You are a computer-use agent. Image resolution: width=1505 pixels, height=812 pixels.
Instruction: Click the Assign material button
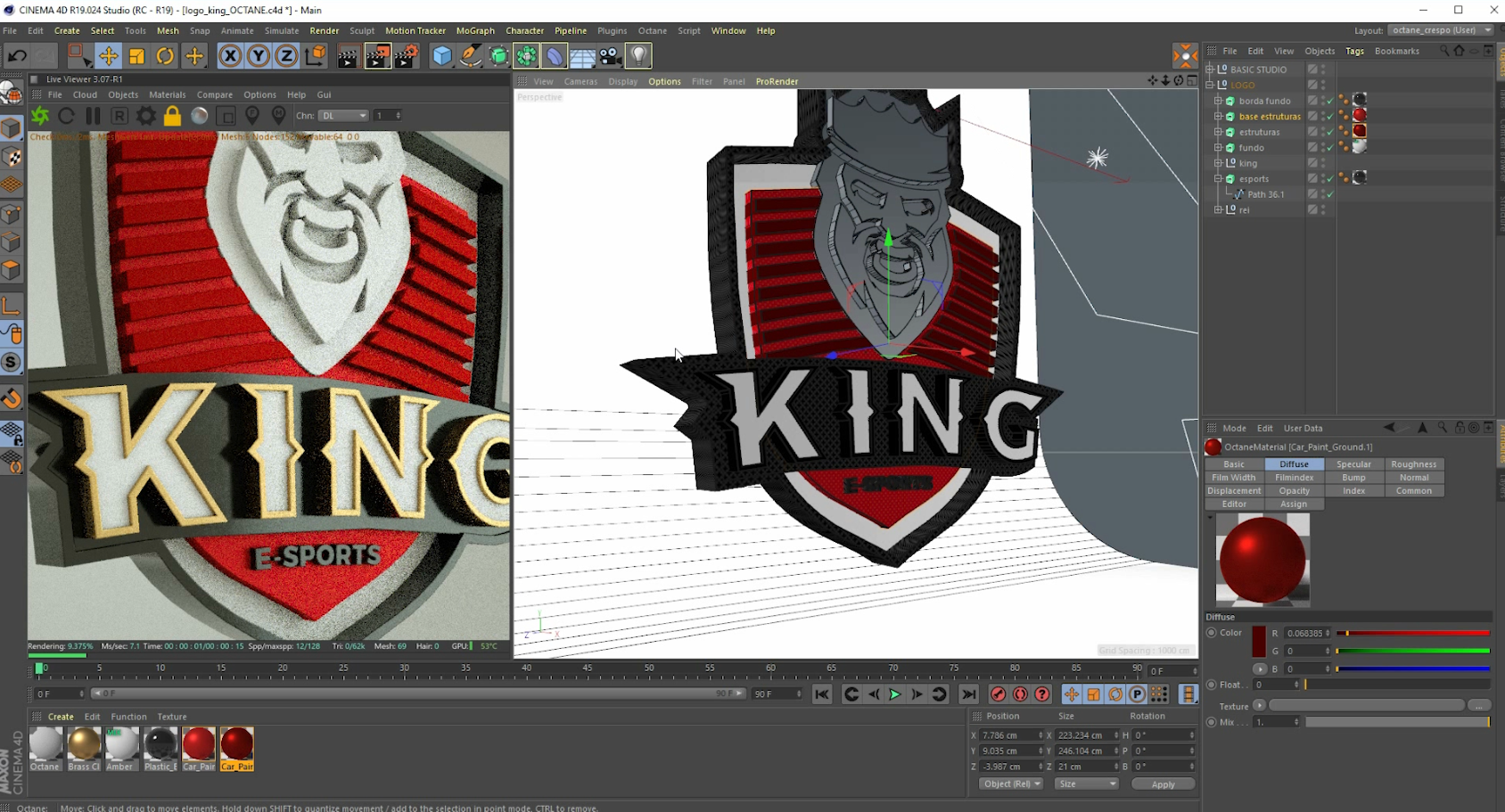click(1294, 504)
